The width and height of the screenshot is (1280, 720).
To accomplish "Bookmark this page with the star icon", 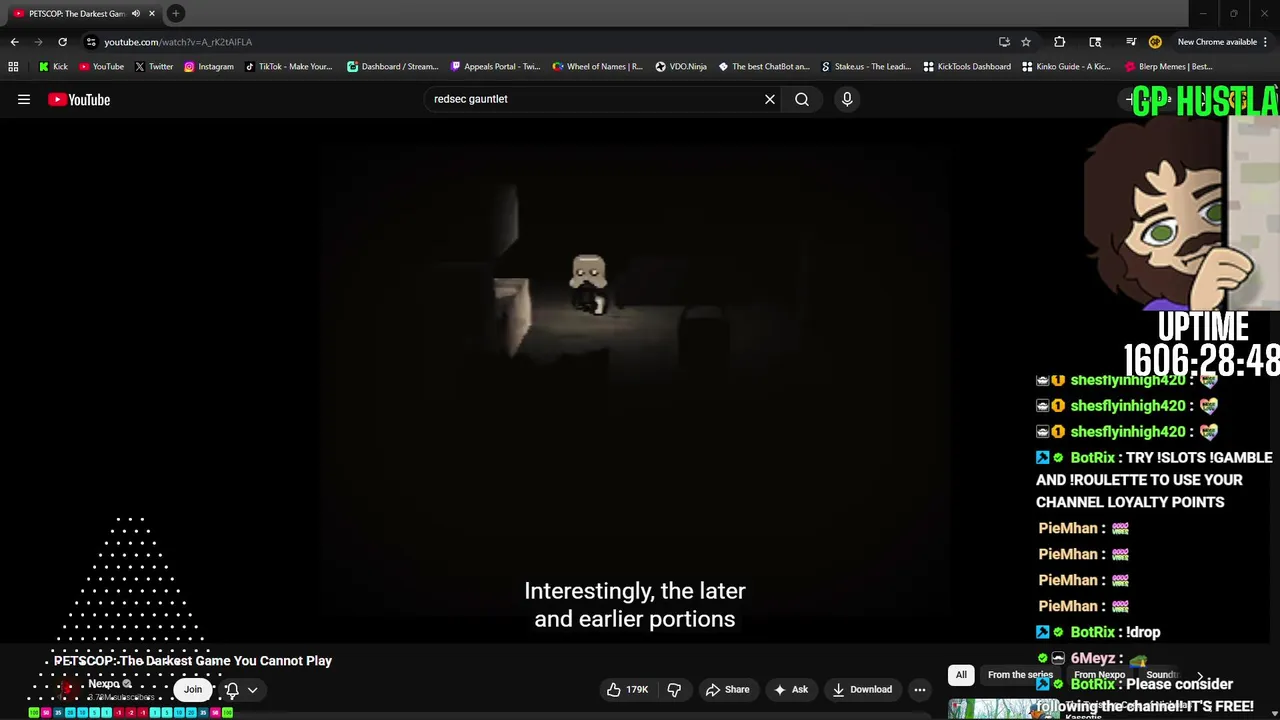I will tap(1026, 42).
